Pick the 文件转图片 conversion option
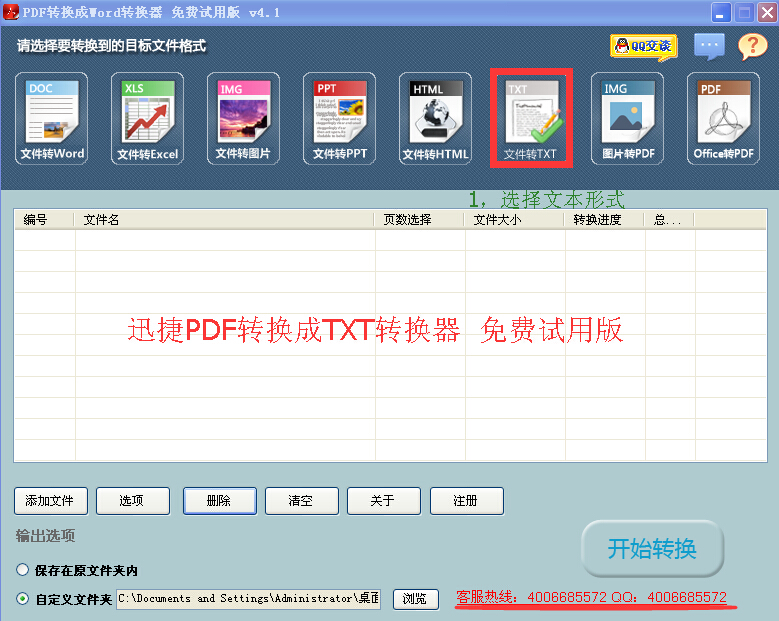 243,118
